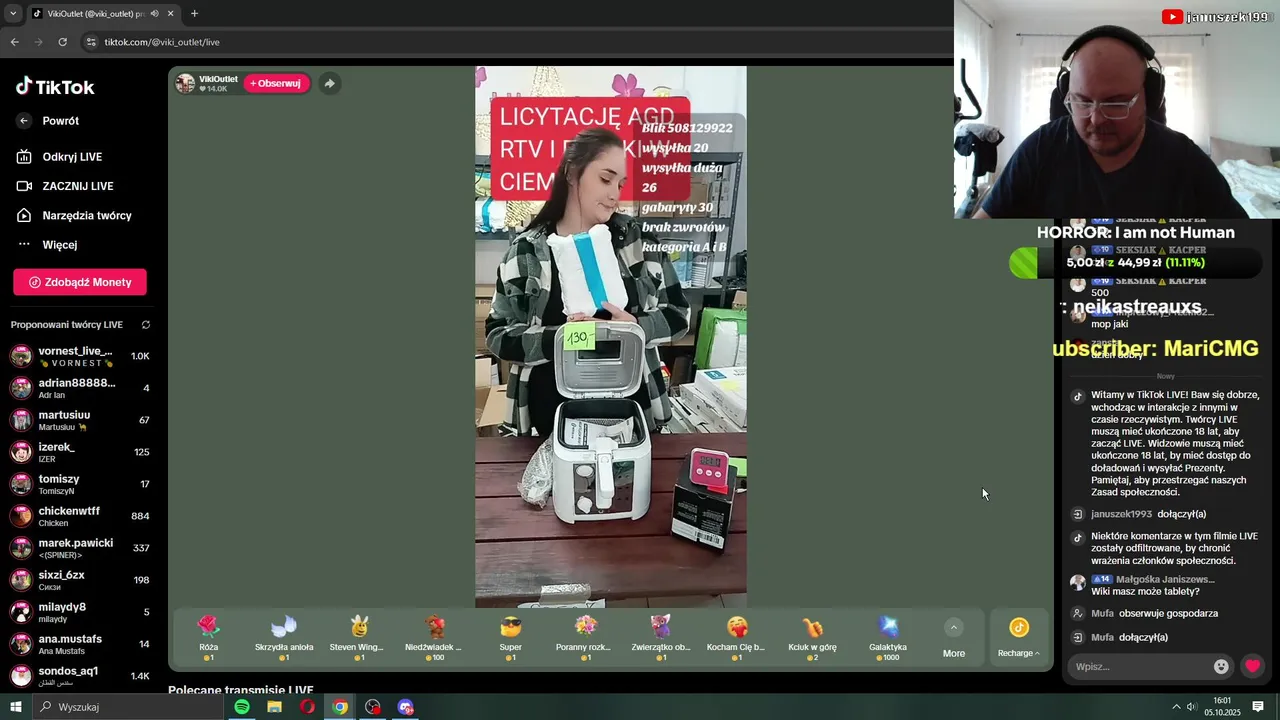
Task: Select ZACZNIJ LIVE in sidebar
Action: (77, 186)
